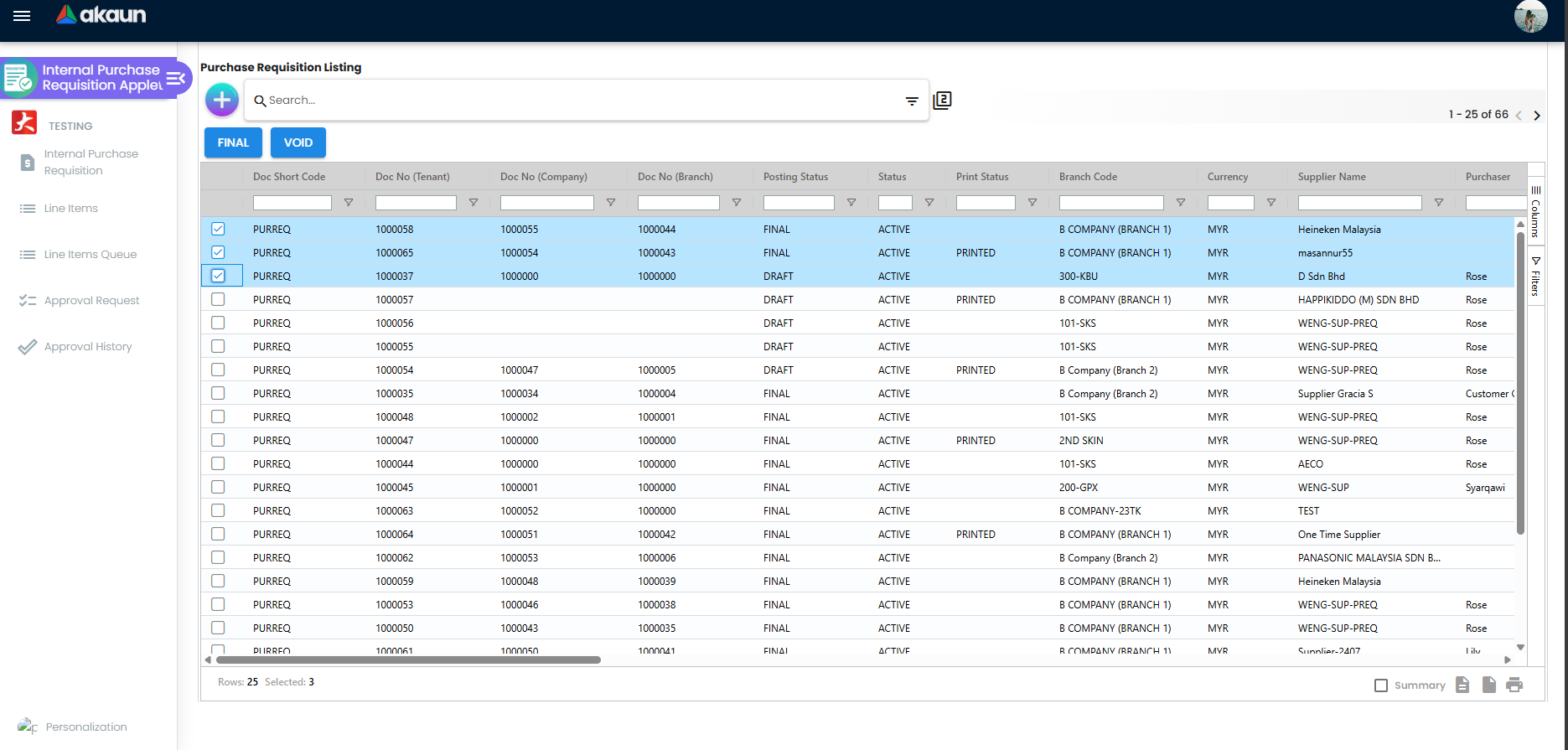Click the blank document export icon
This screenshot has width=1568, height=750.
pyautogui.click(x=1489, y=685)
